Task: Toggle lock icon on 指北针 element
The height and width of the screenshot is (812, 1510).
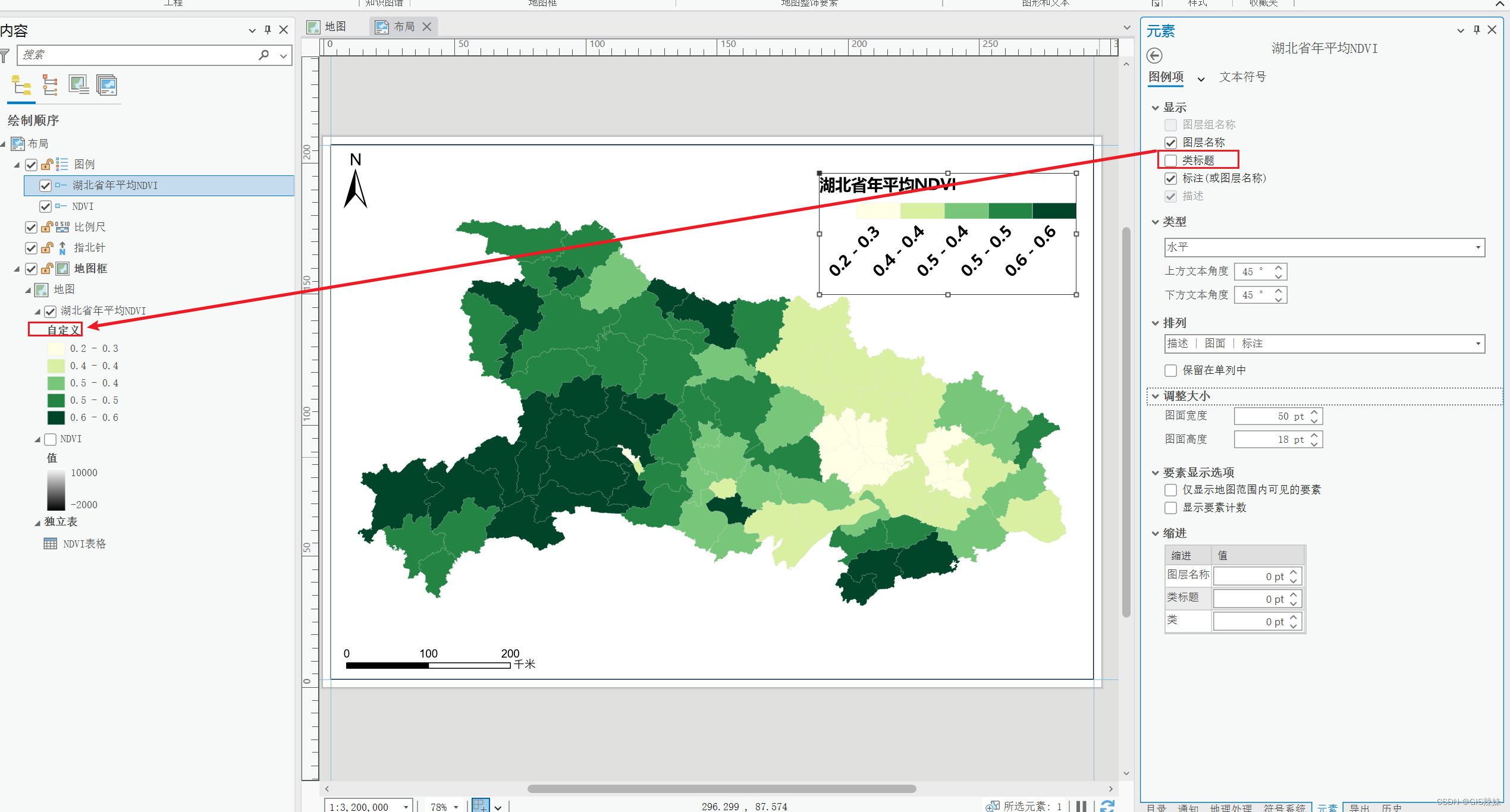Action: (x=47, y=248)
